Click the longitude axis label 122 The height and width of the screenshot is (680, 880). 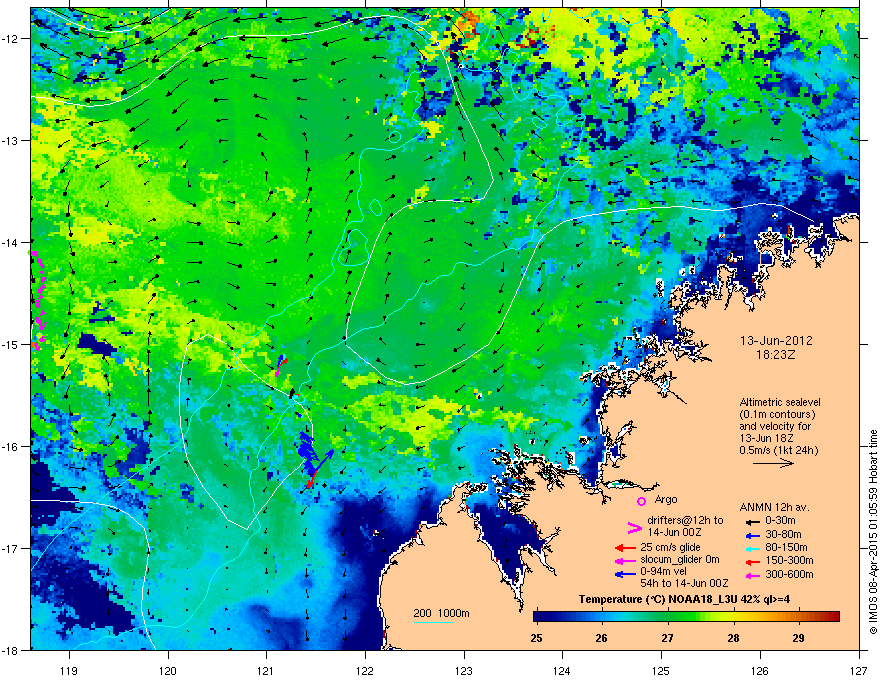click(365, 671)
